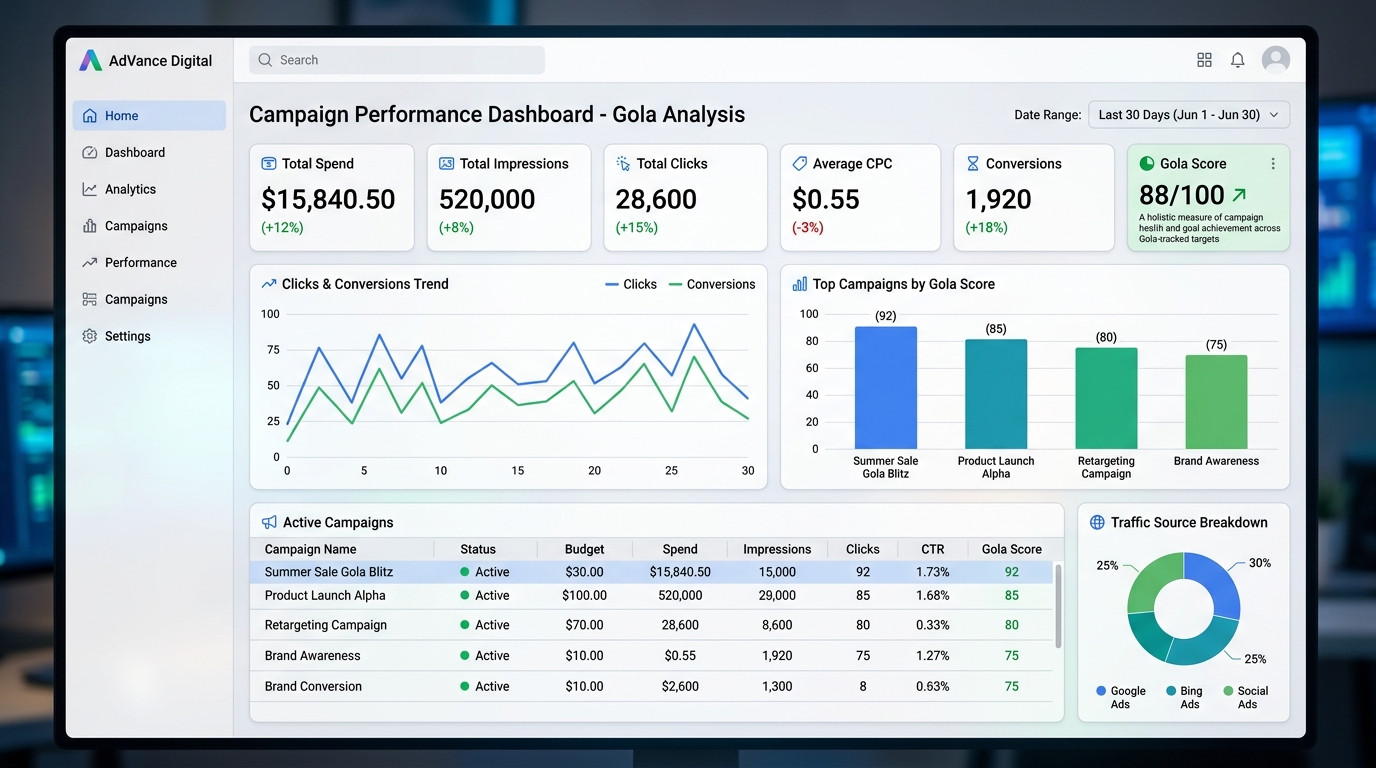
Task: Click the Social Ads legend dot
Action: point(1228,691)
